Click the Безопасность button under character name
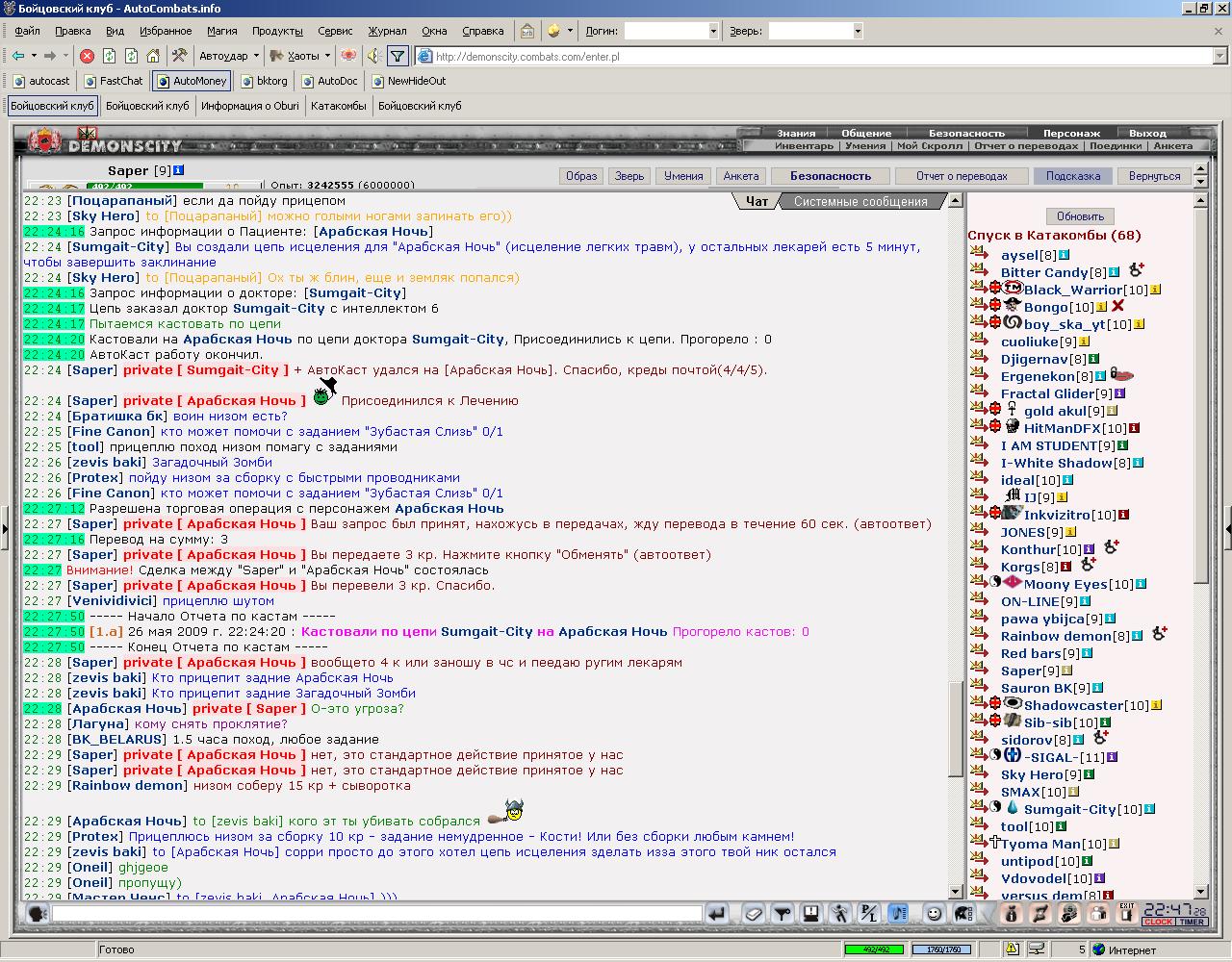This screenshot has height=962, width=1232. click(831, 176)
